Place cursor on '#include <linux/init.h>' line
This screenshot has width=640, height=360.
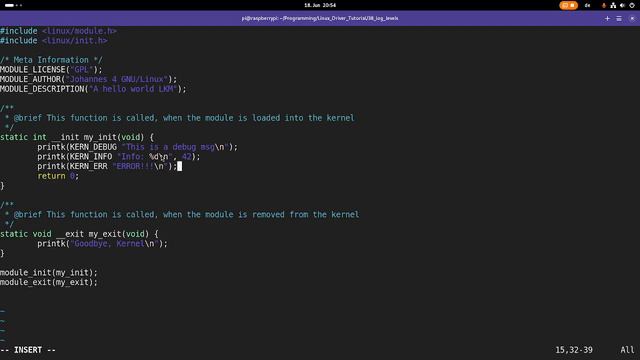click(x=54, y=41)
